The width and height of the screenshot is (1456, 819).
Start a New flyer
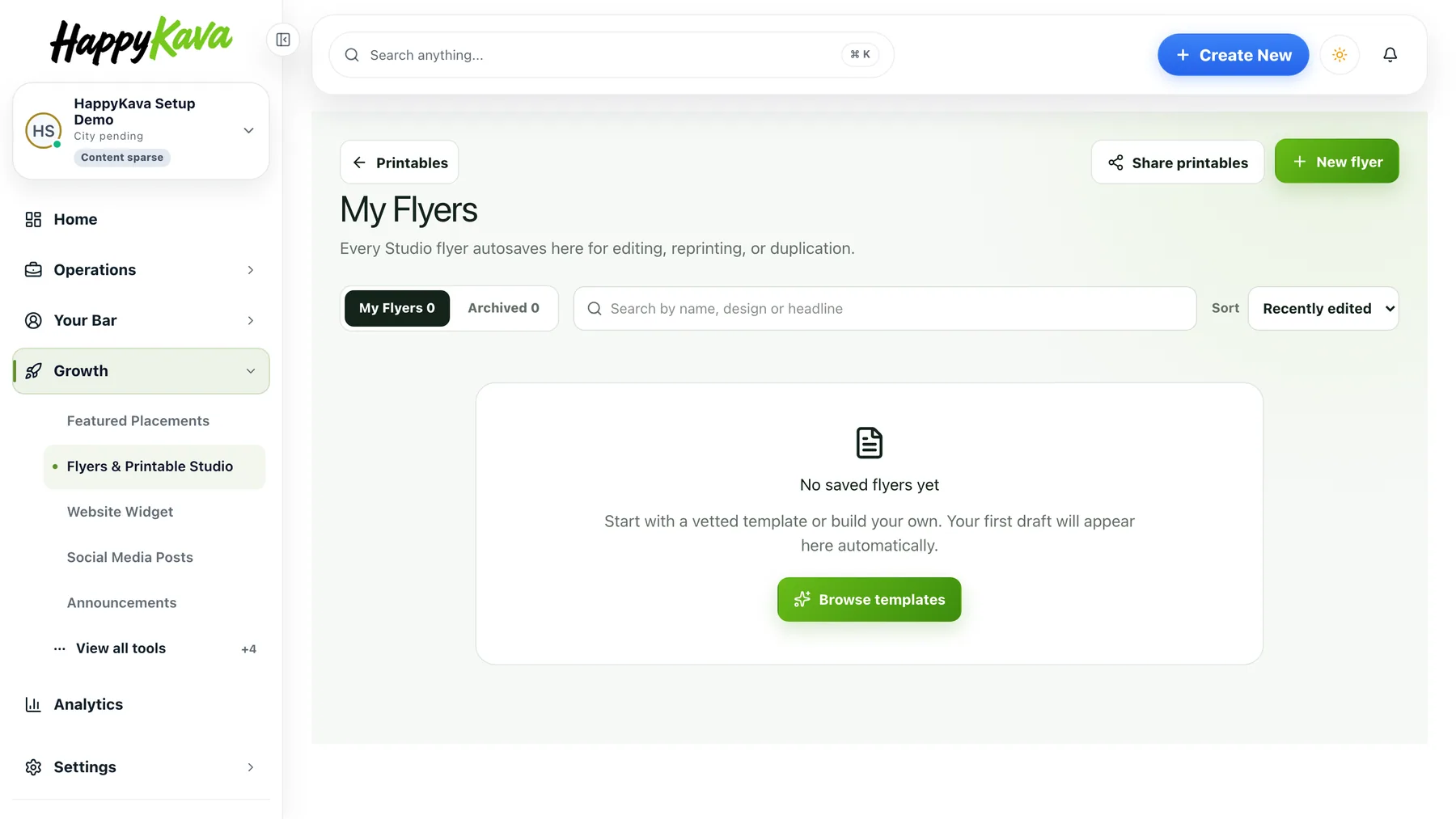pos(1337,162)
